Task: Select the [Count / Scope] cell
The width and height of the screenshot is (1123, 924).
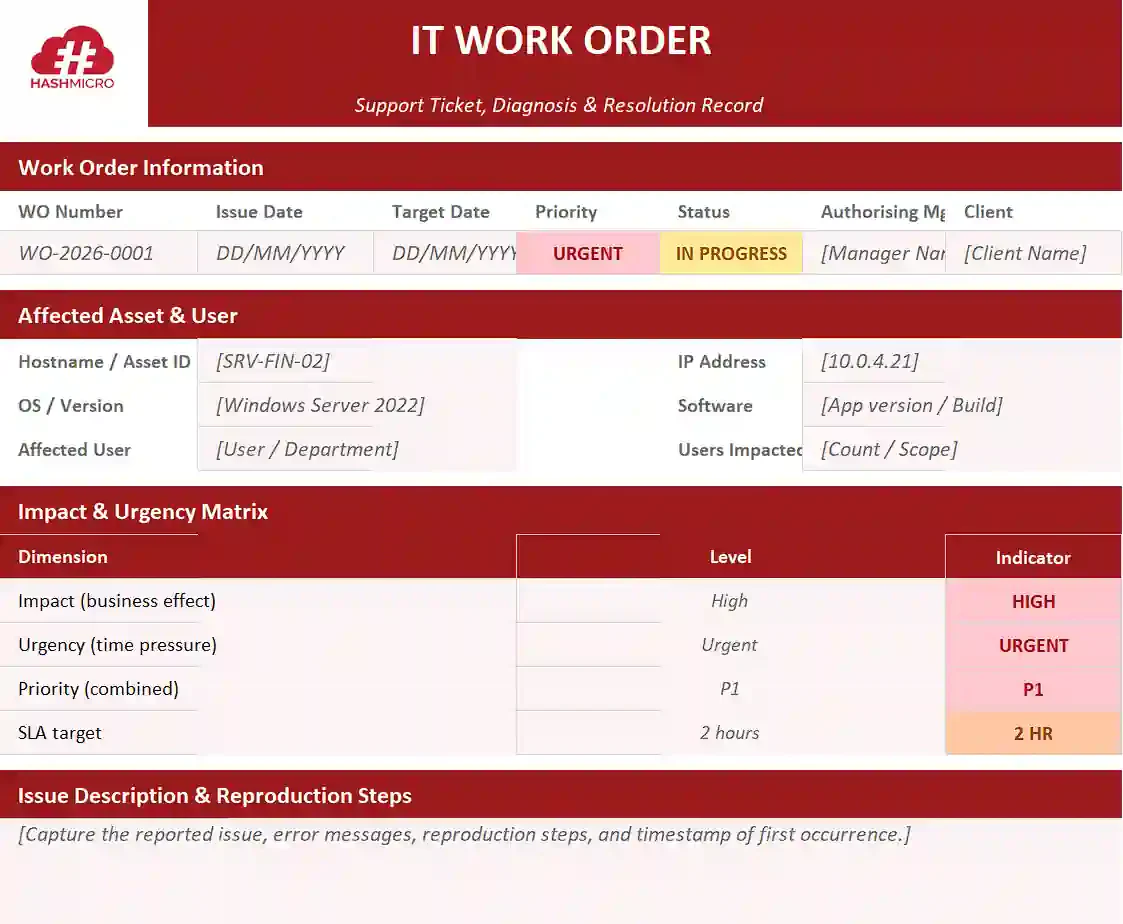Action: (962, 449)
